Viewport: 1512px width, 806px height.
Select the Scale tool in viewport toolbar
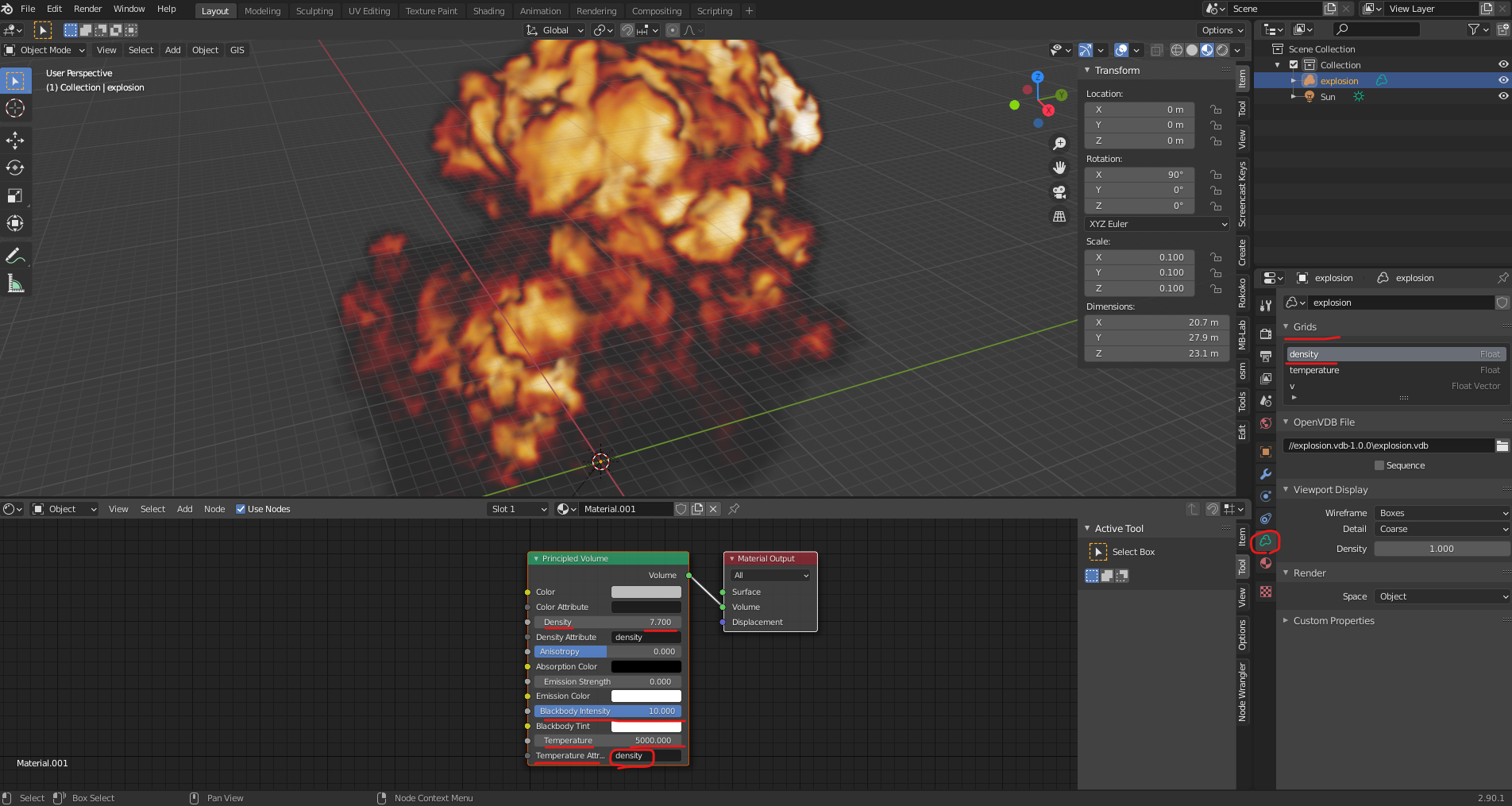(15, 196)
